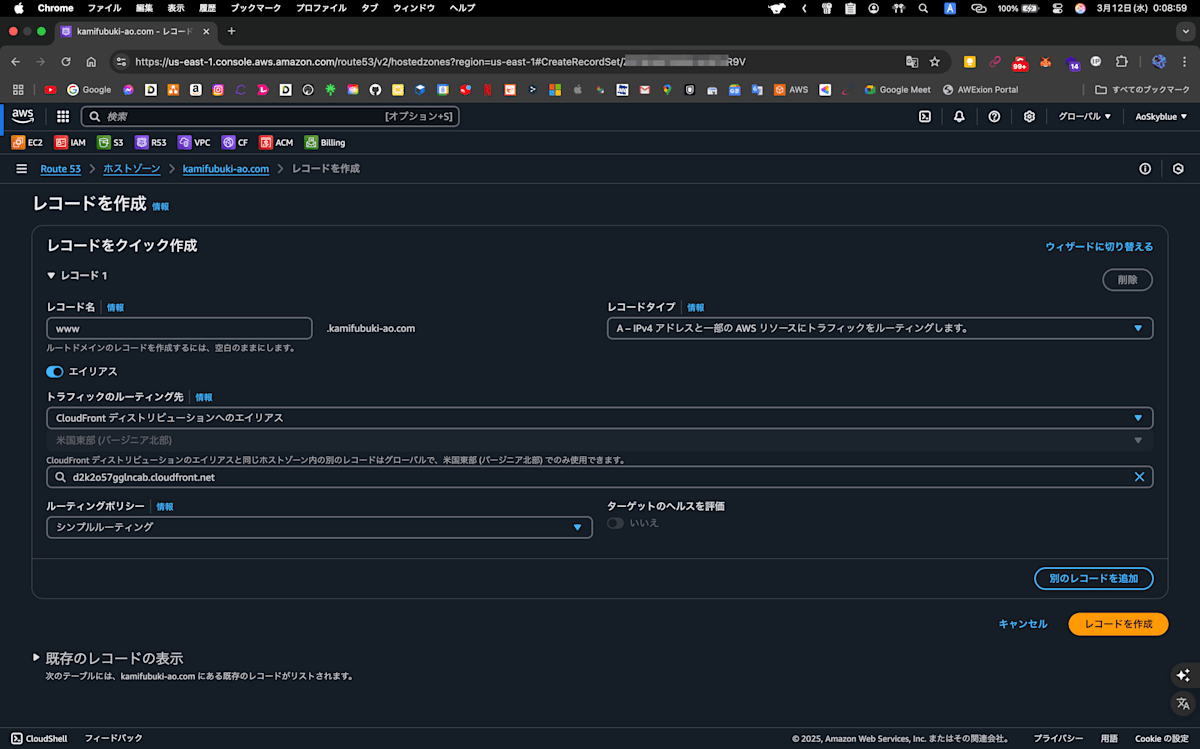Viewport: 1200px width, 749px height.
Task: Open the AWS help question mark menu
Action: tap(994, 116)
